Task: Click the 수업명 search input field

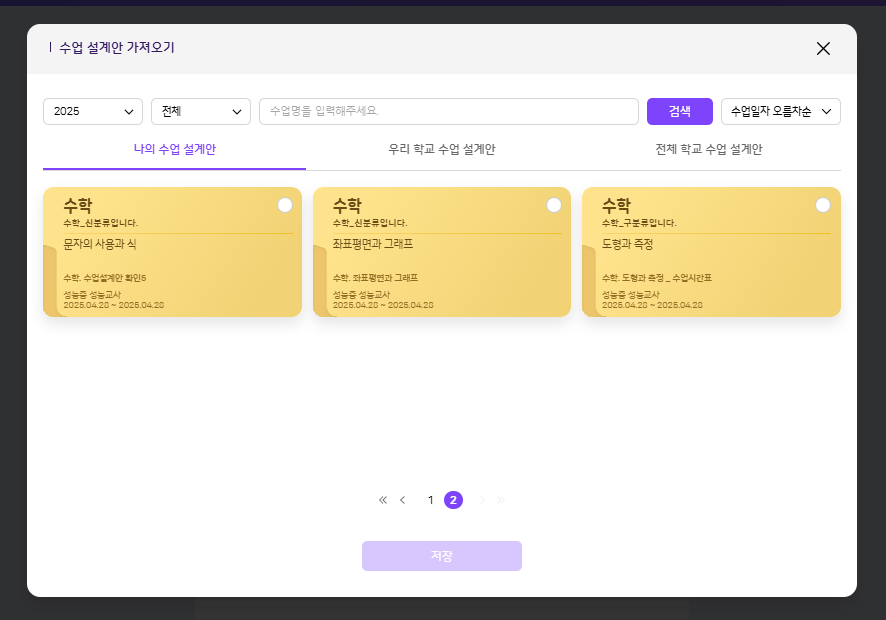Action: pyautogui.click(x=448, y=111)
